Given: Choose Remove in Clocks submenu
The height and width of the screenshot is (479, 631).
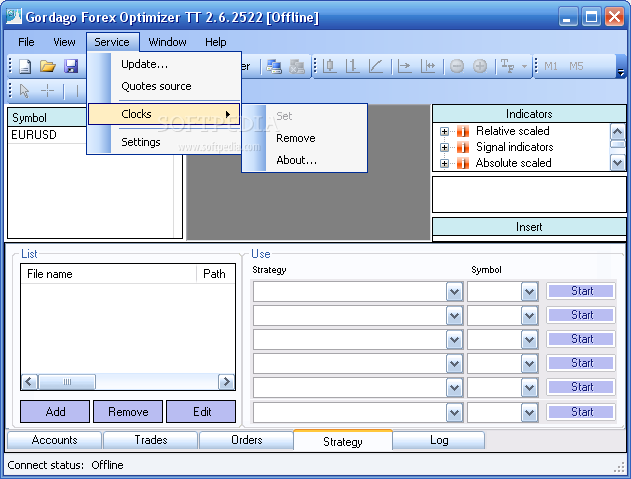Looking at the screenshot, I should point(305,138).
